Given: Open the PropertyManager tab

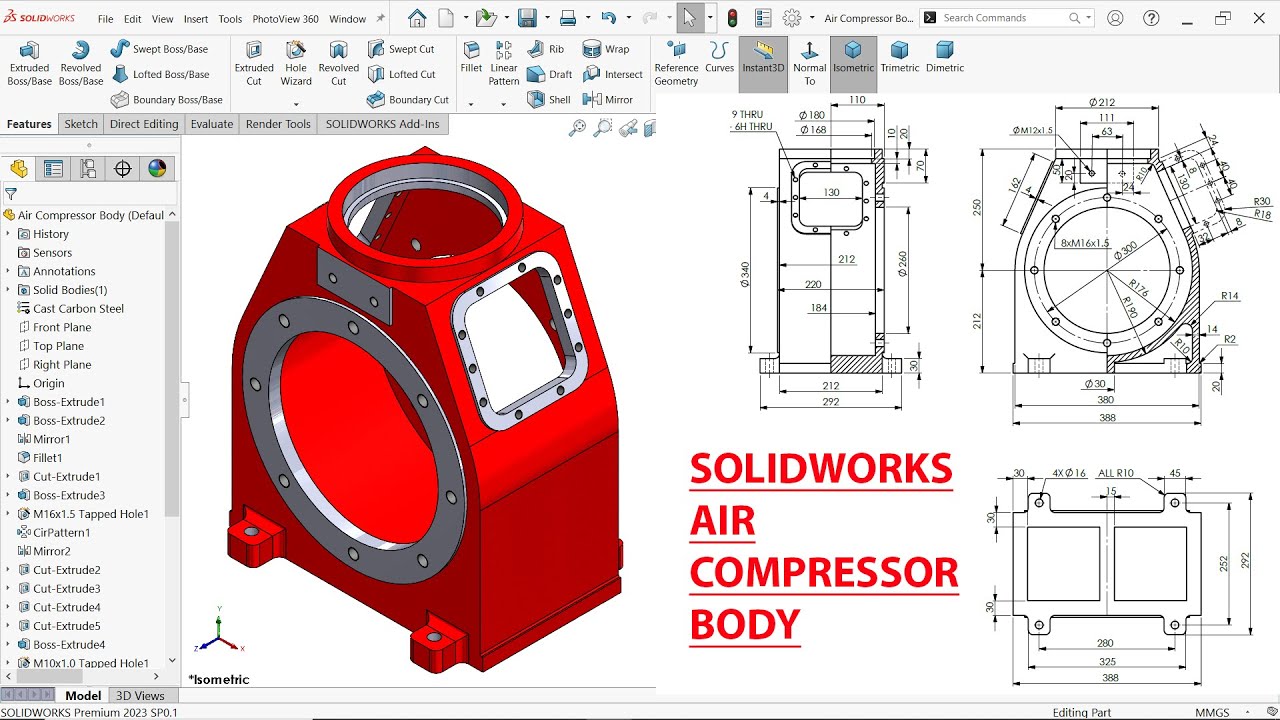Looking at the screenshot, I should tap(53, 169).
